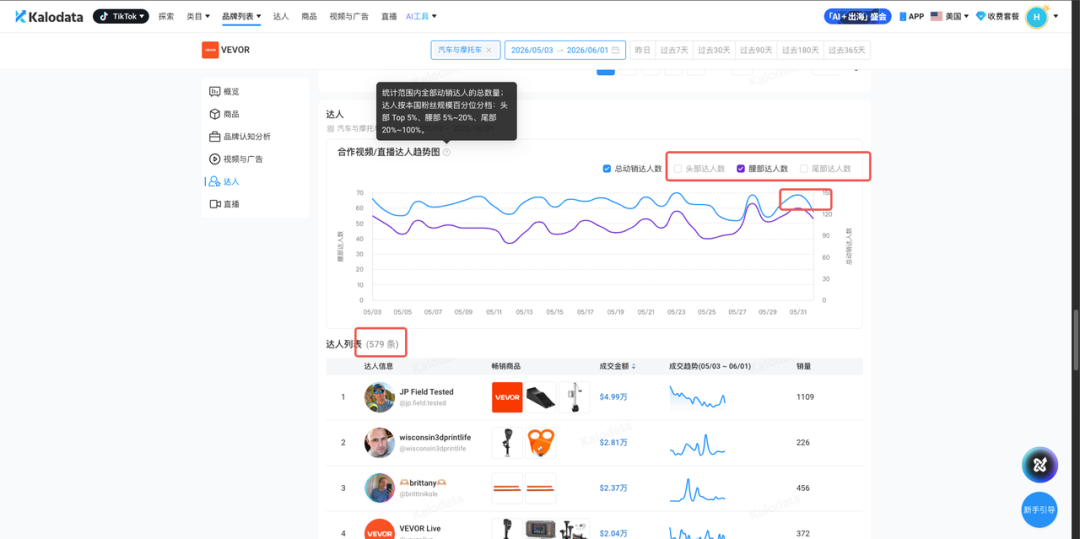Click the VEVOR brand logo
Screen dimensions: 1080x539
[209, 50]
